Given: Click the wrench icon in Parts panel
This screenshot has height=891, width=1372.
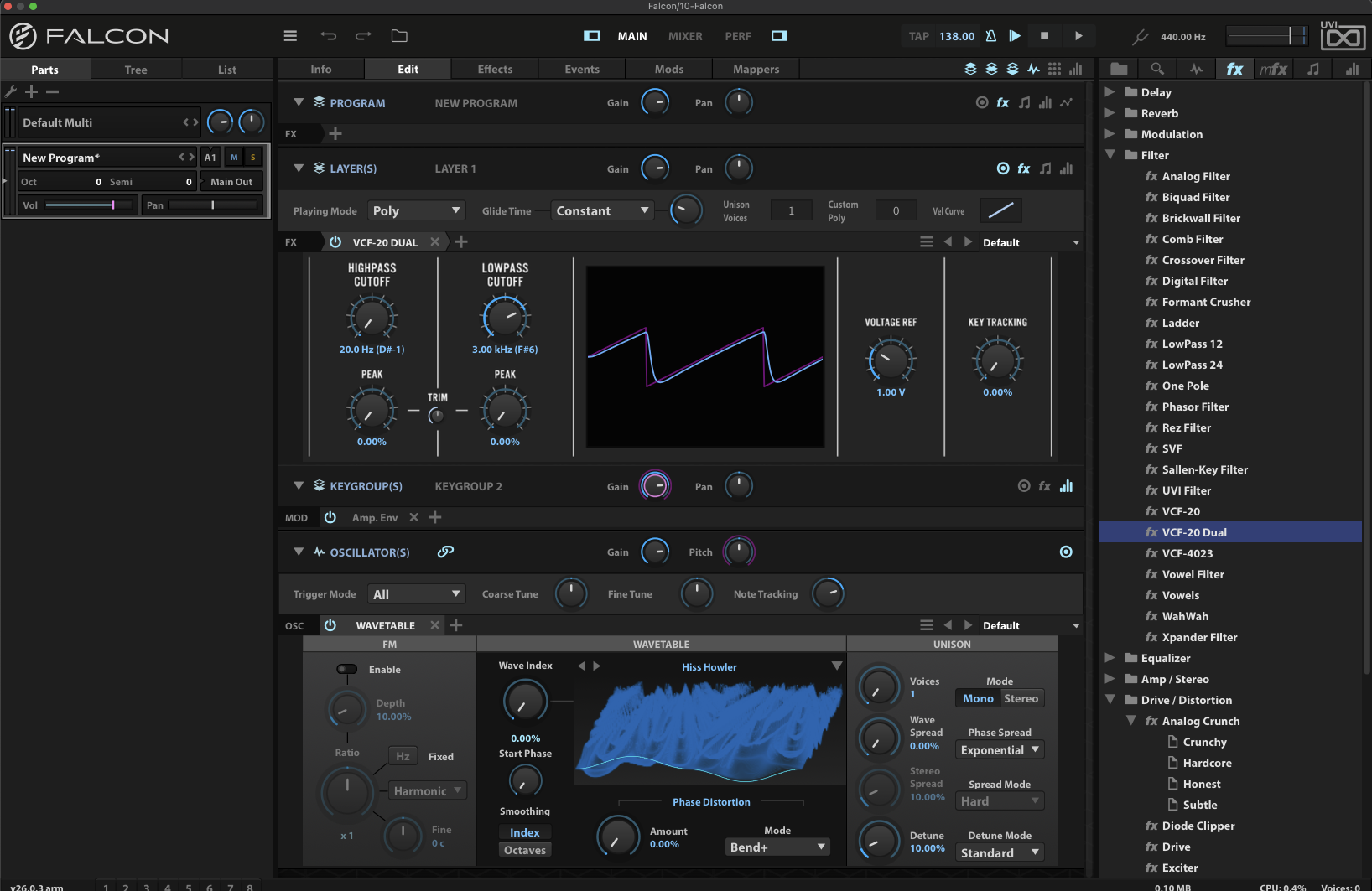Looking at the screenshot, I should point(11,92).
